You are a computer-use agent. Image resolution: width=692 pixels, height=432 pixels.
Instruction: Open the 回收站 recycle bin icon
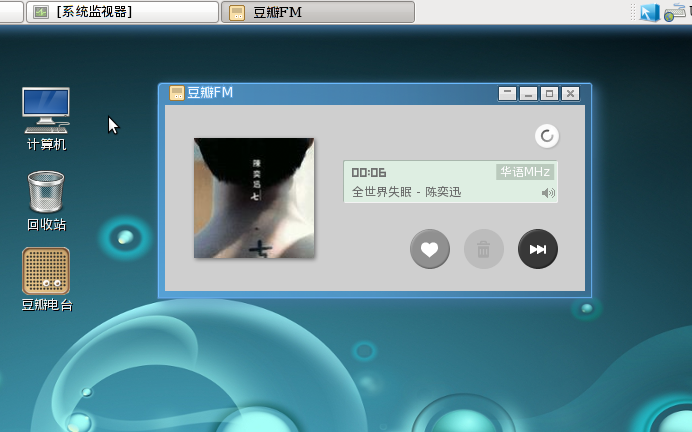click(x=46, y=201)
